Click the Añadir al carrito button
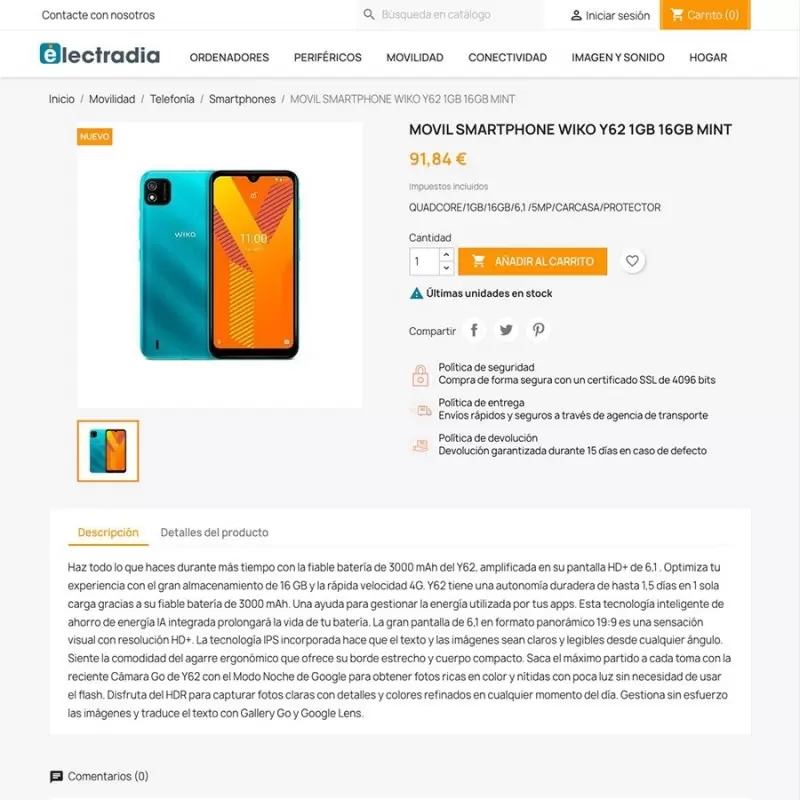Image resolution: width=800 pixels, height=800 pixels. (x=533, y=261)
